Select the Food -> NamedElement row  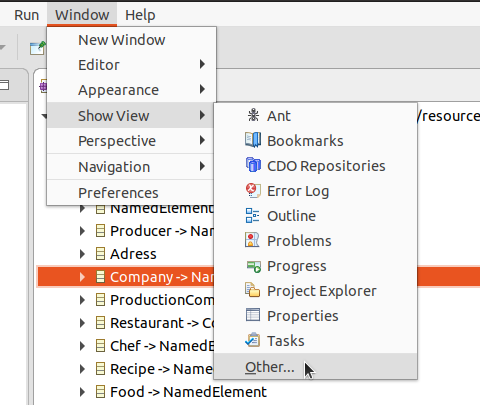click(188, 392)
